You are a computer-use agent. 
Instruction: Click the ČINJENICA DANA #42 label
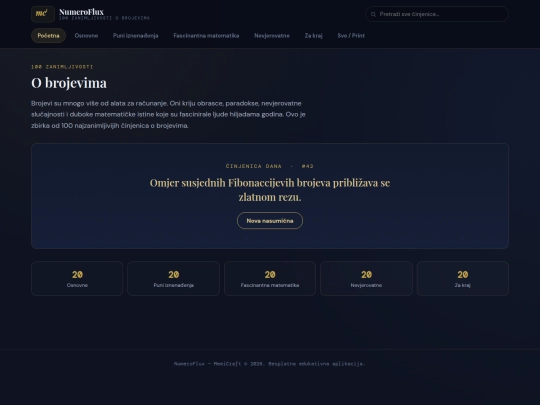click(x=270, y=166)
